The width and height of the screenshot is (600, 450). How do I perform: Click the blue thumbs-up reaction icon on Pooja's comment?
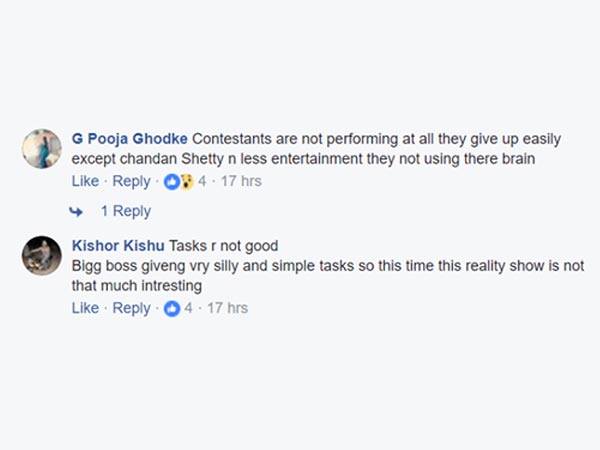171,181
